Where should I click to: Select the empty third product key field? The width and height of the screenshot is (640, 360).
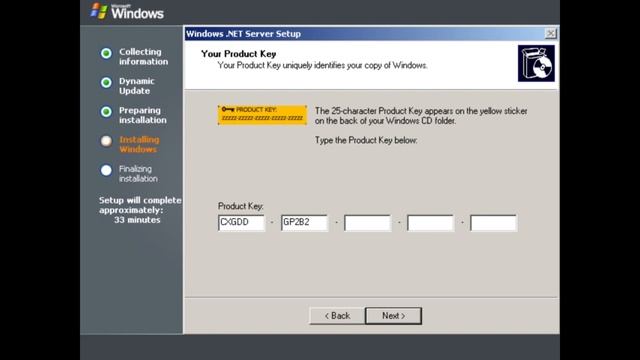click(x=367, y=222)
